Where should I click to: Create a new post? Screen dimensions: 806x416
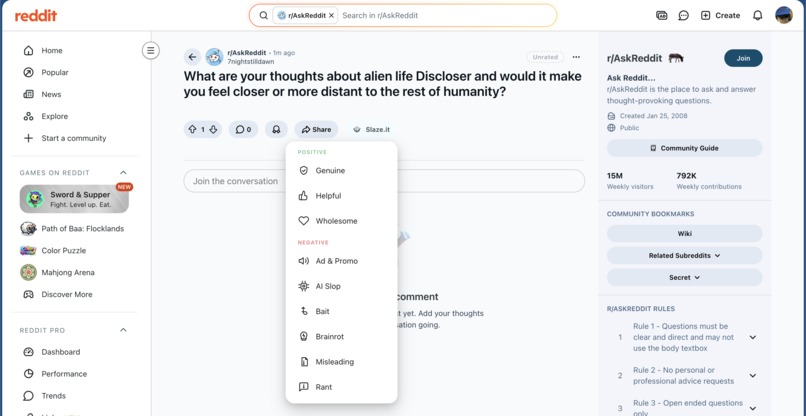720,15
